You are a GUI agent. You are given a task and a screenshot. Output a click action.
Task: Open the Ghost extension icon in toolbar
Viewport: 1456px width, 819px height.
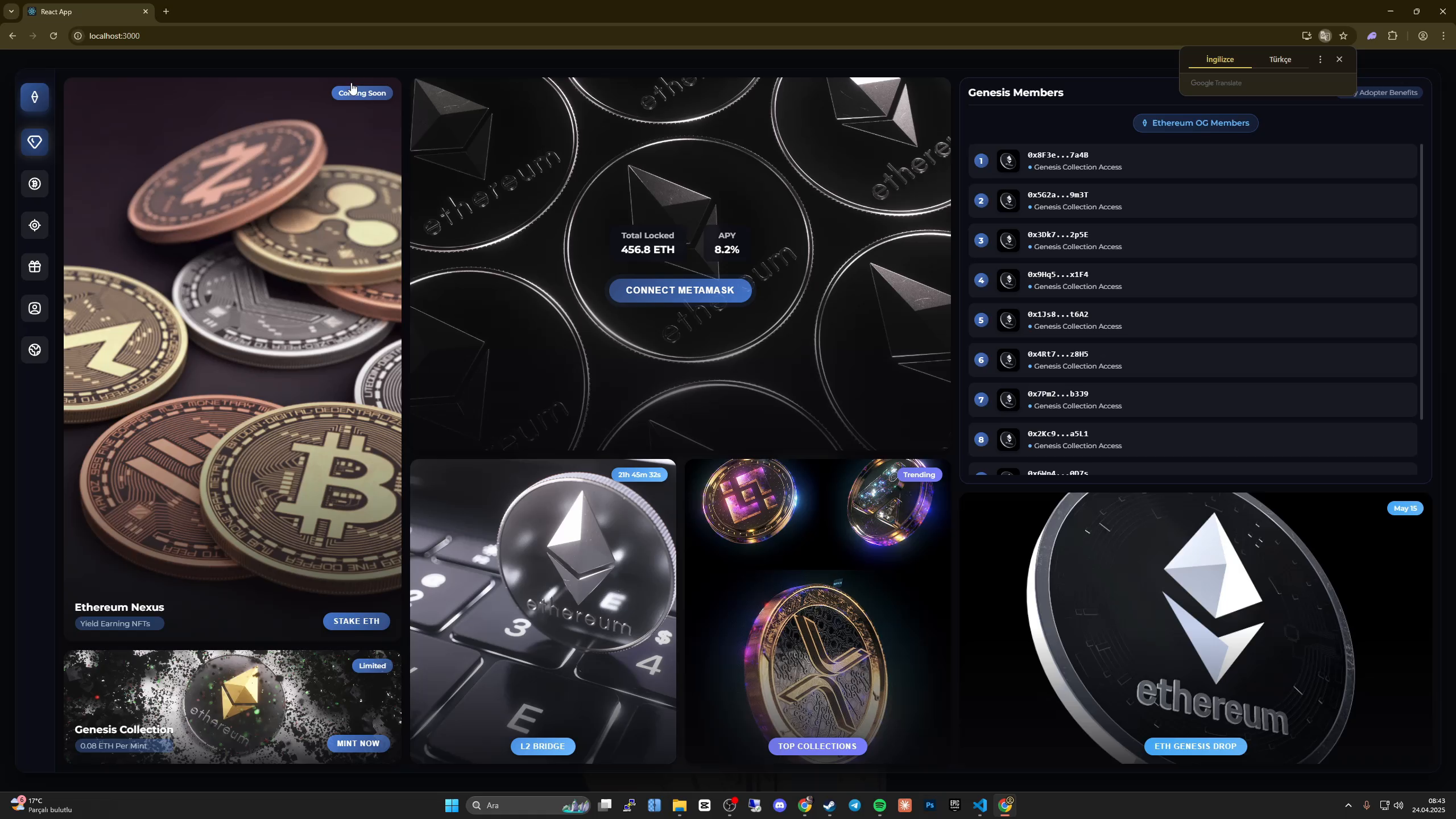[1372, 36]
